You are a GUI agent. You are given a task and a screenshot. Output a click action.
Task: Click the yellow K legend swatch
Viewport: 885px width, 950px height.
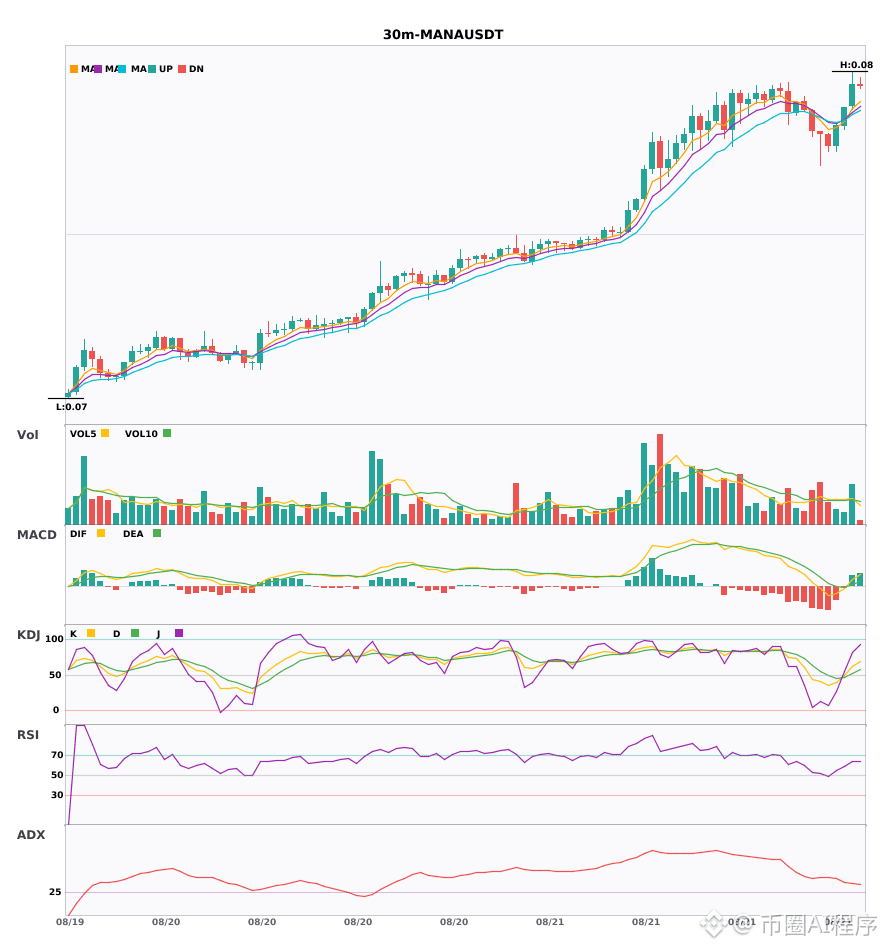(91, 633)
